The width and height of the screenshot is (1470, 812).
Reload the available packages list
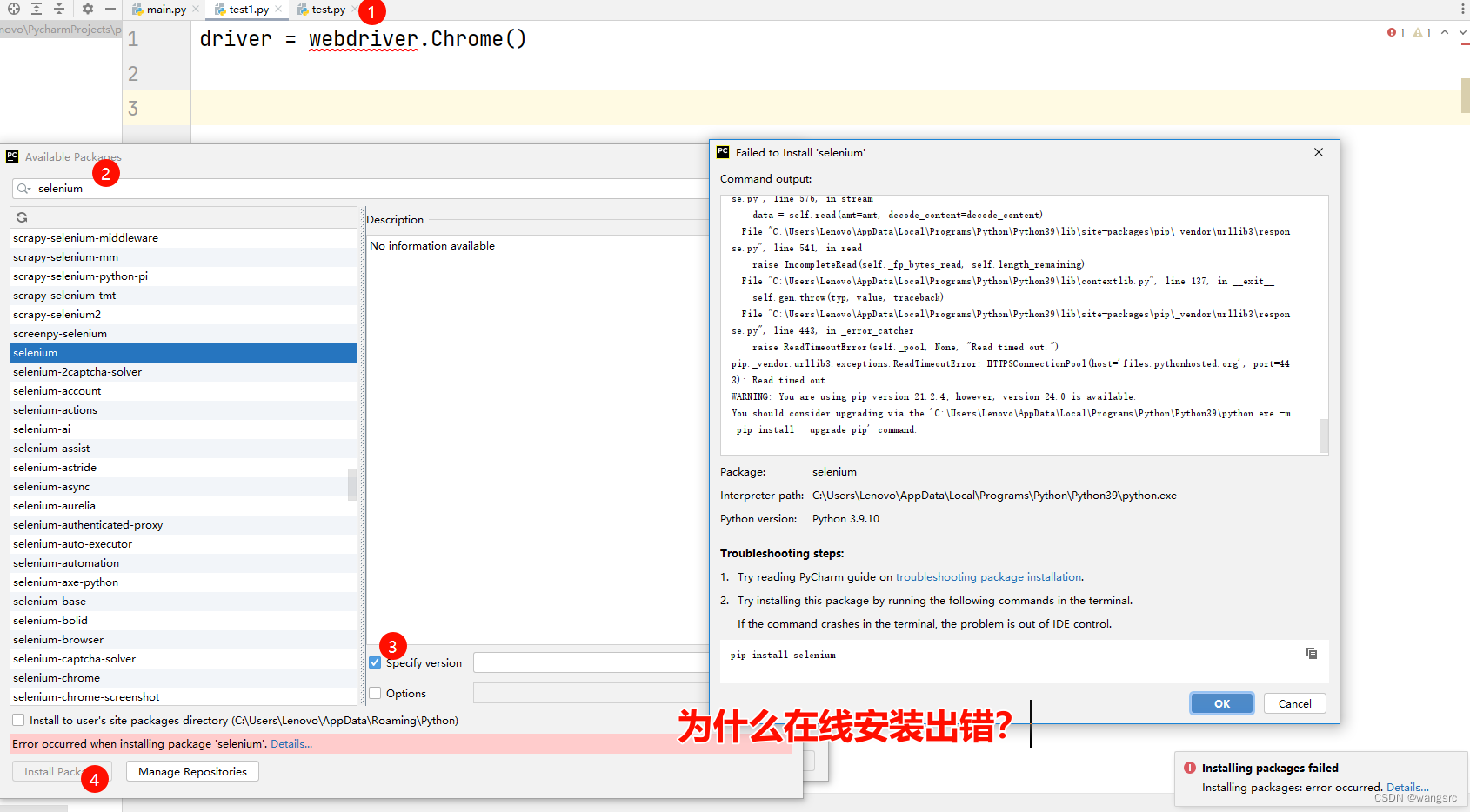[22, 217]
